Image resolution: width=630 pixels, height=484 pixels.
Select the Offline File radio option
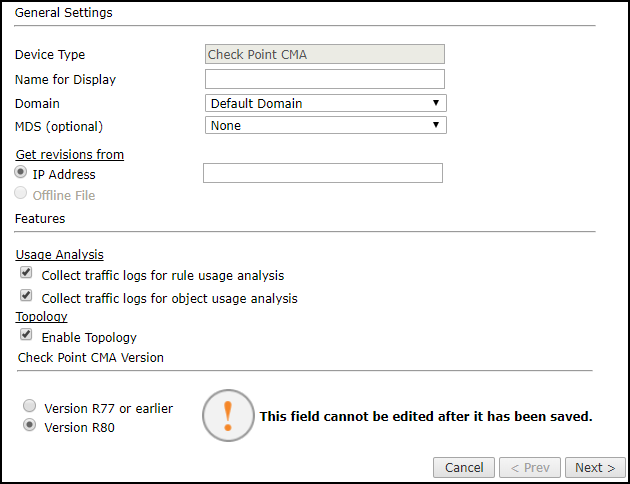pos(20,193)
